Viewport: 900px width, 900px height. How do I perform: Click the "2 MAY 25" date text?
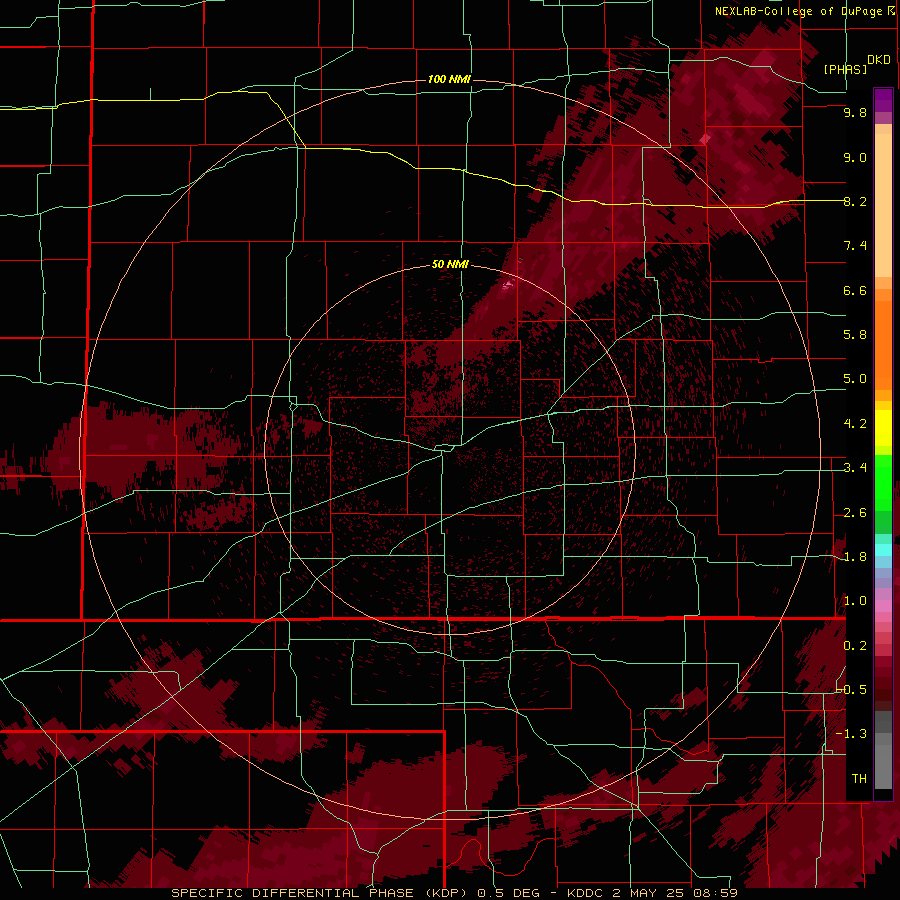tap(650, 893)
